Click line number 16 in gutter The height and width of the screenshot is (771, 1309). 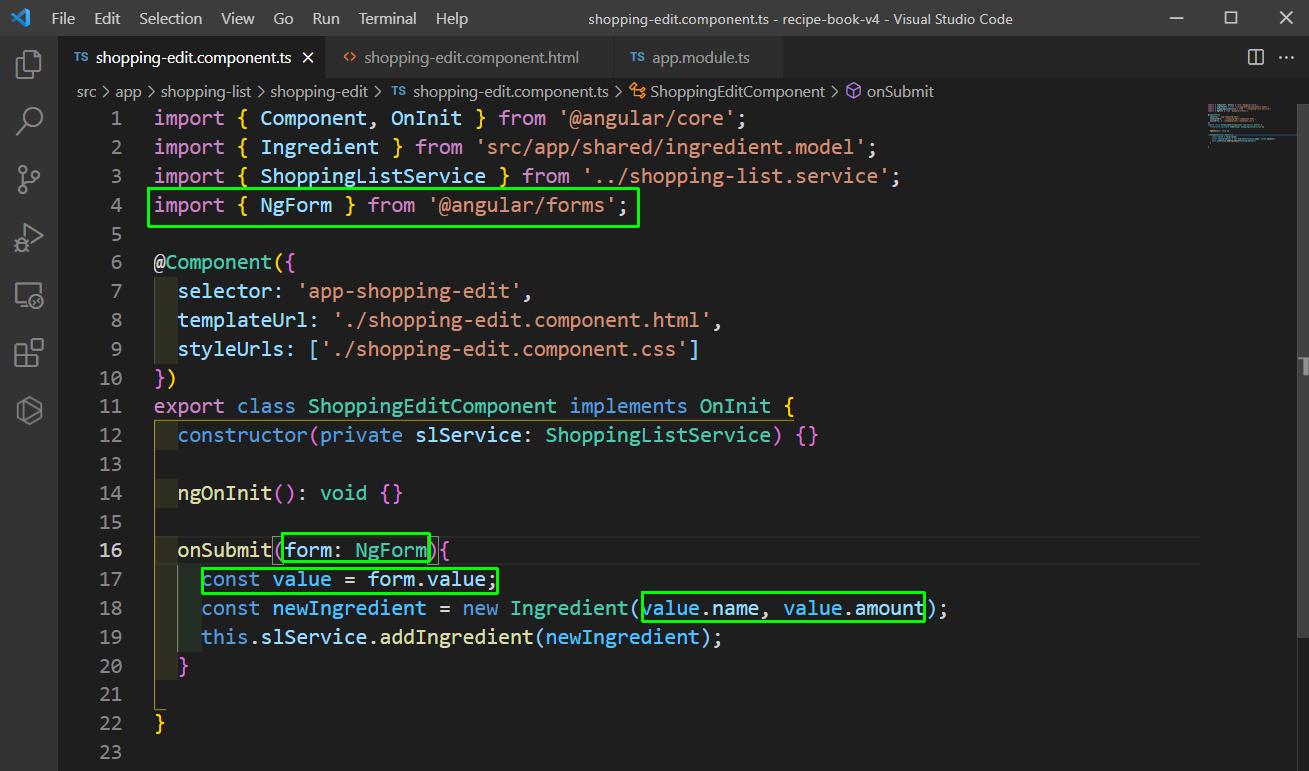coord(111,550)
